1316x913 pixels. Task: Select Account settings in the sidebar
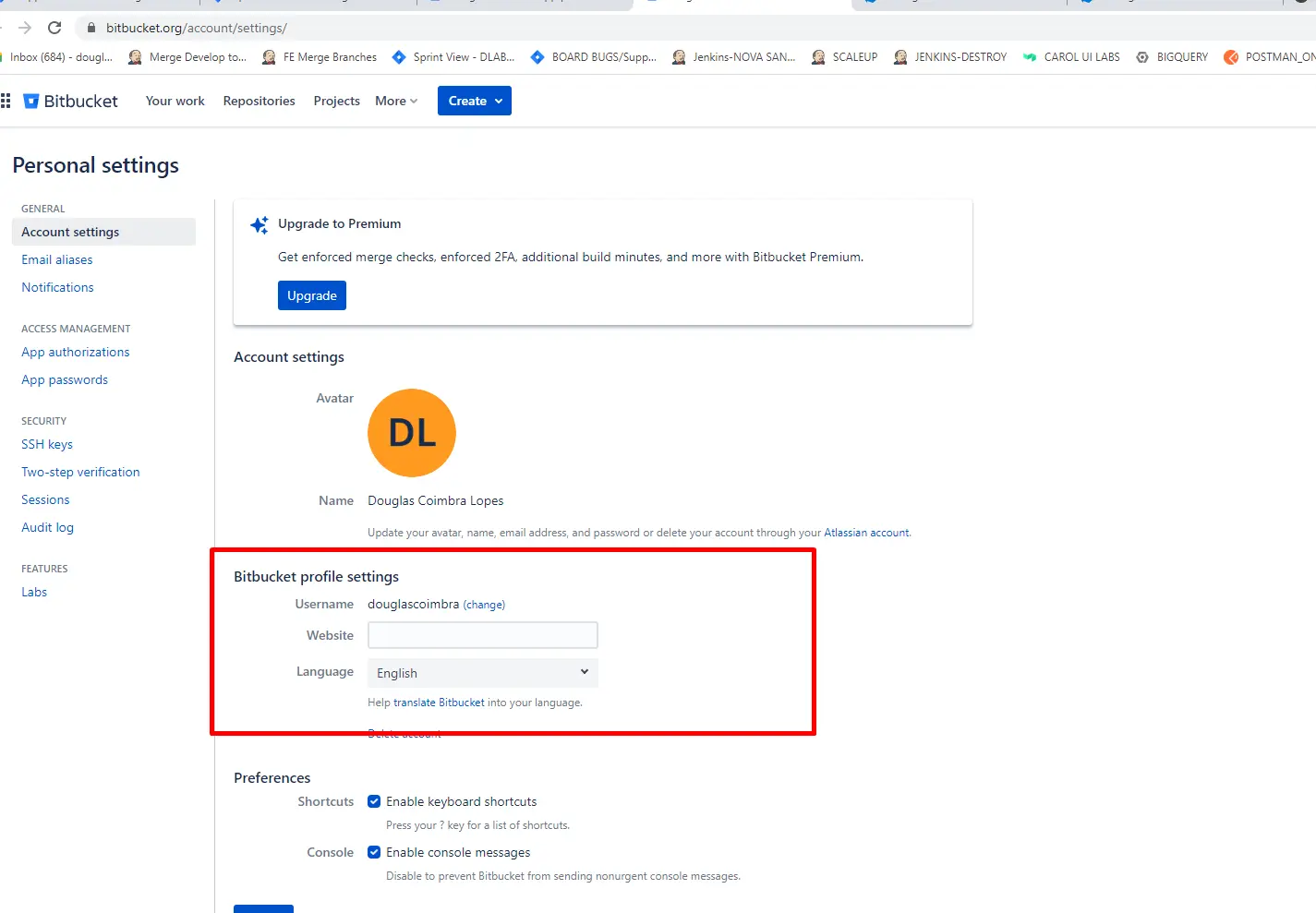(x=104, y=232)
